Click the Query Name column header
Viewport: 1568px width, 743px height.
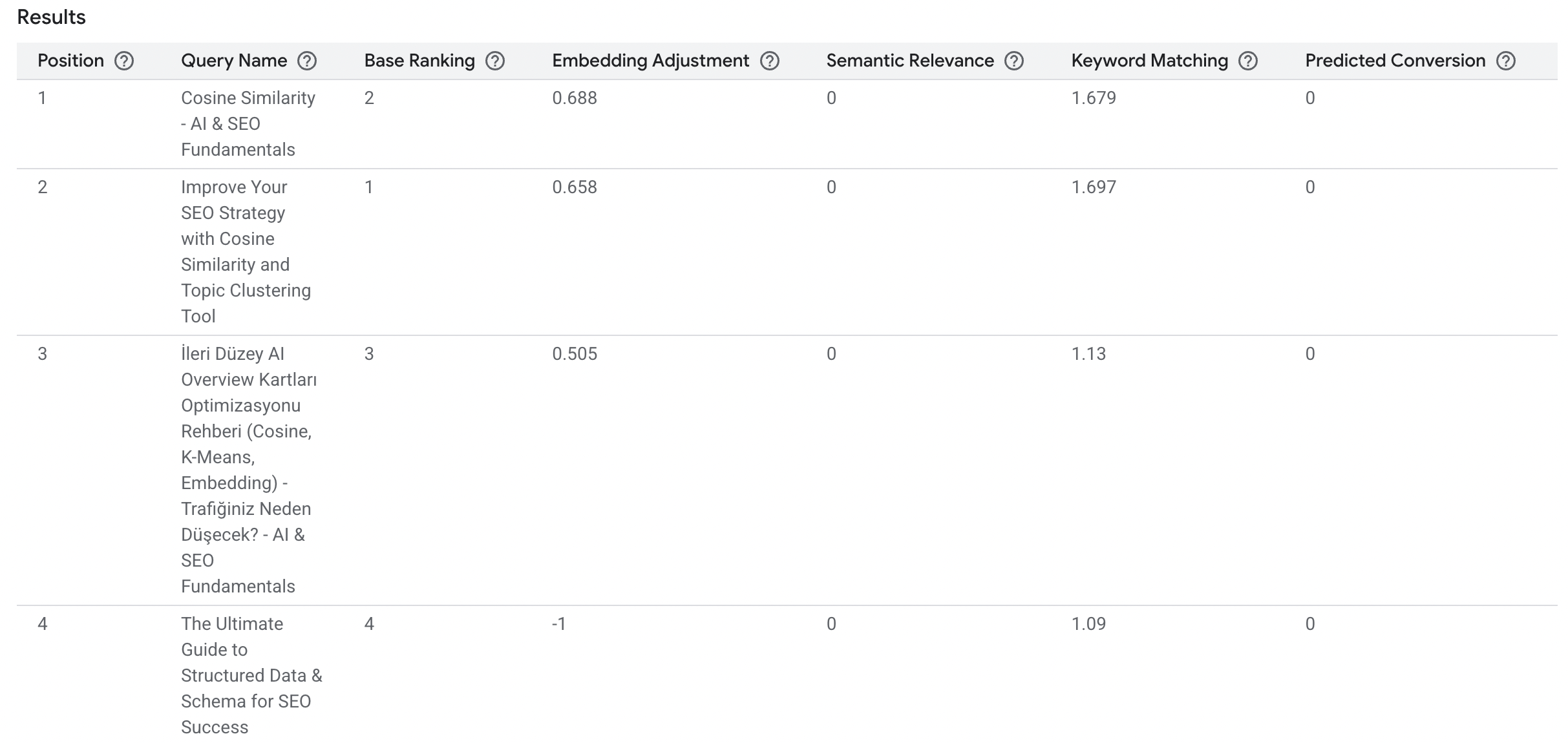coord(234,61)
